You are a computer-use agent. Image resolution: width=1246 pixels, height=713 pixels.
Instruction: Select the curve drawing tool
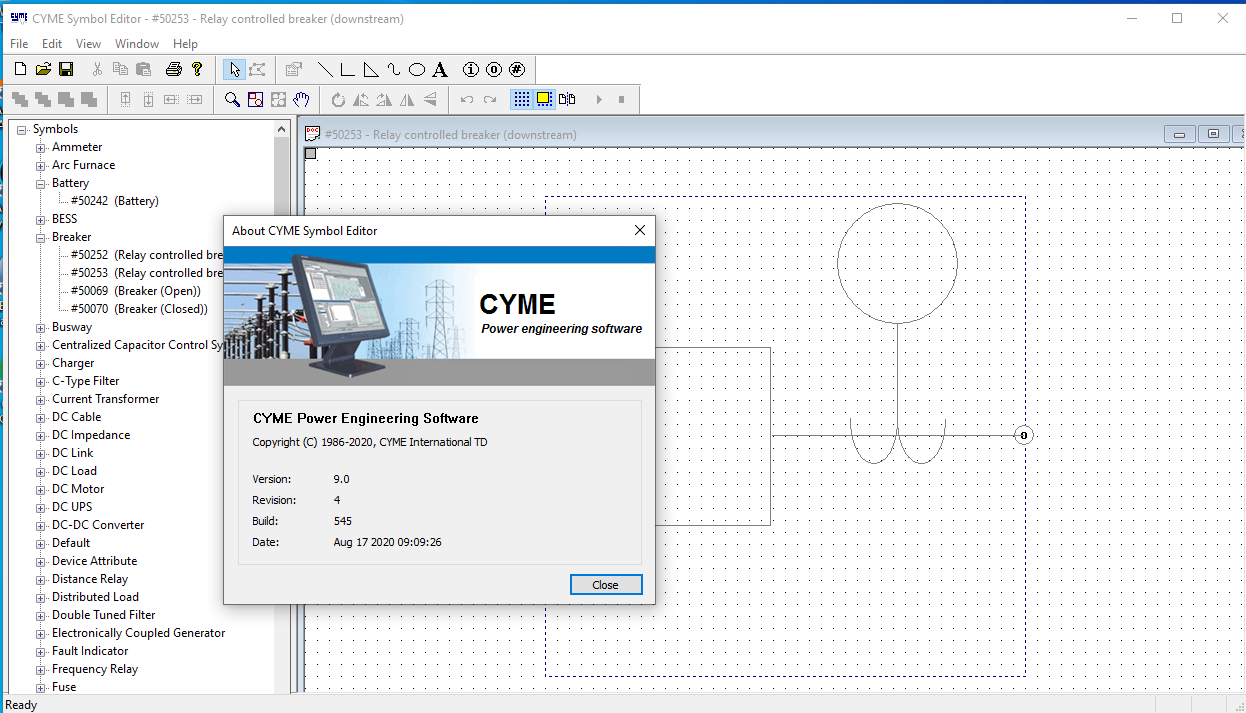click(394, 69)
